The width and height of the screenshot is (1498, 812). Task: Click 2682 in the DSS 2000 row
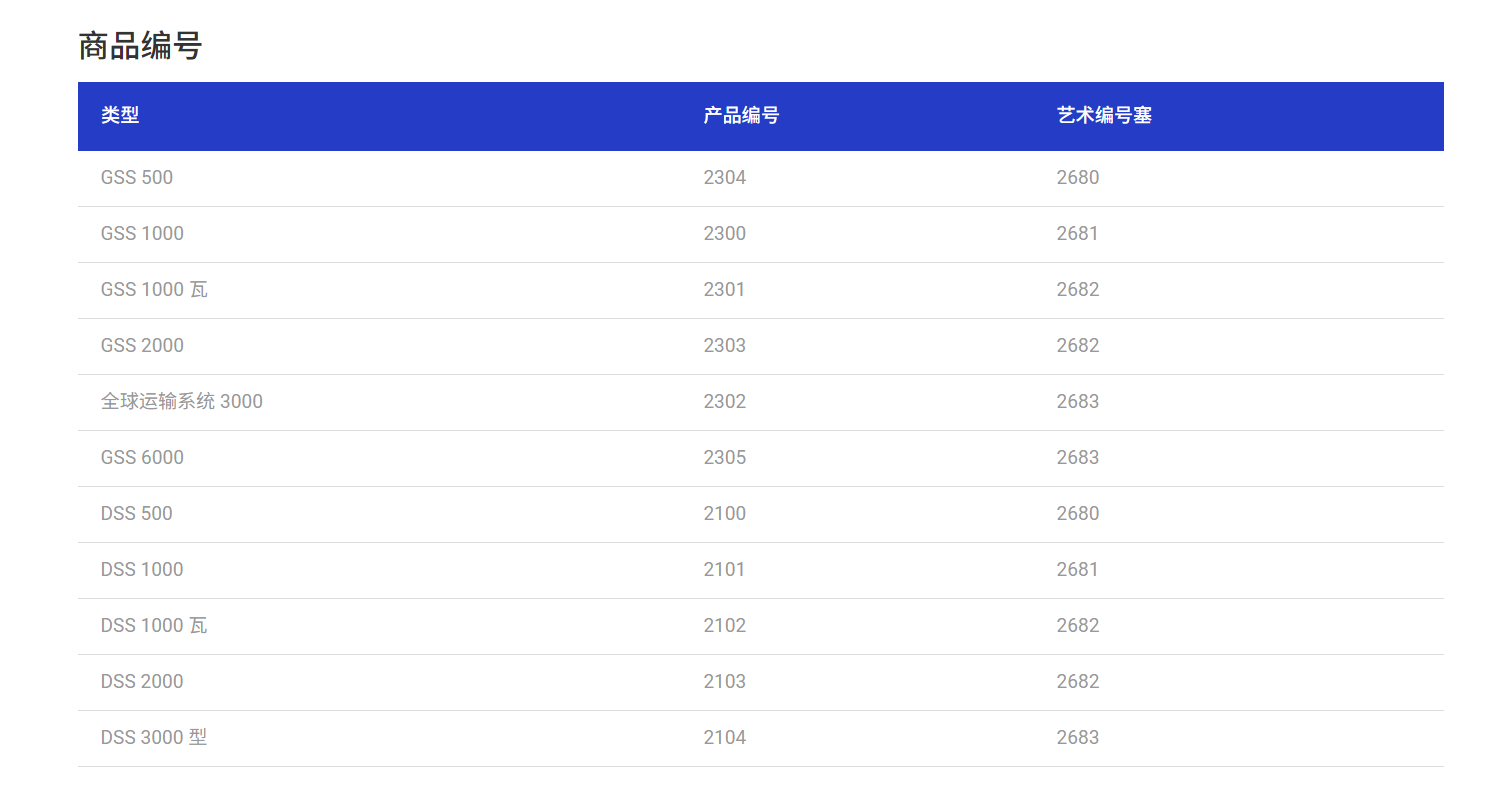point(1078,682)
